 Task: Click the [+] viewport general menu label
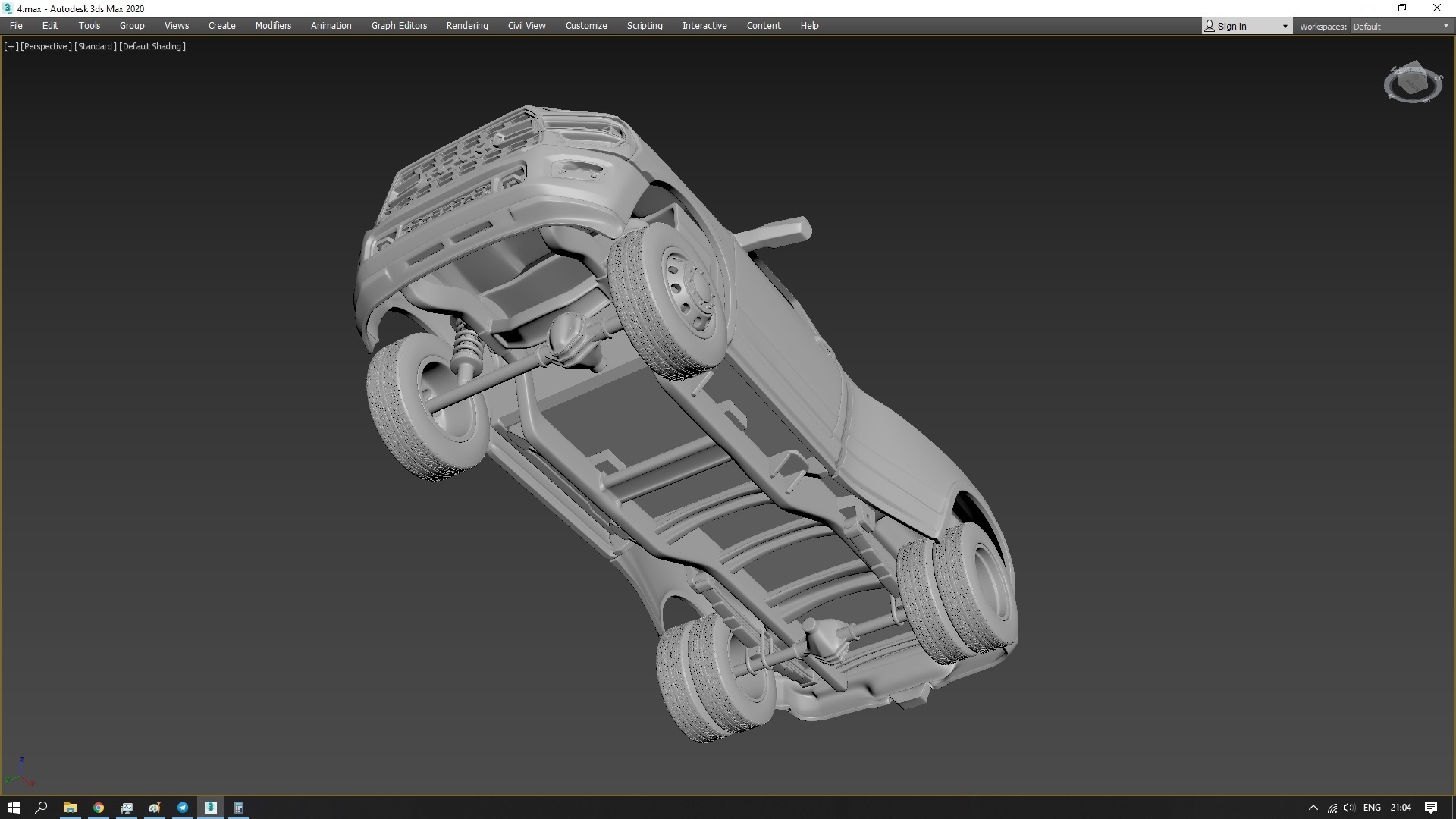click(11, 46)
